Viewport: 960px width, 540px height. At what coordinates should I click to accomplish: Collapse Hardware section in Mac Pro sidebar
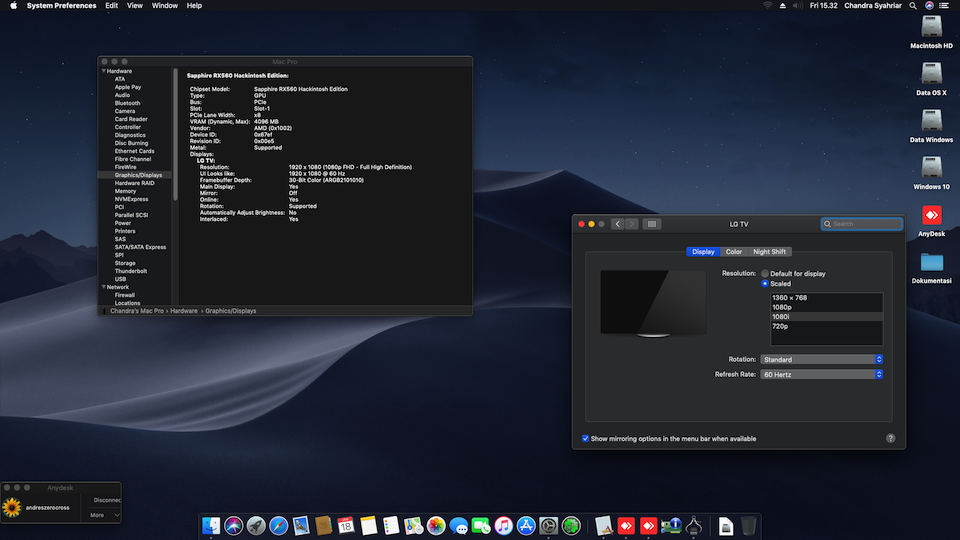103,71
